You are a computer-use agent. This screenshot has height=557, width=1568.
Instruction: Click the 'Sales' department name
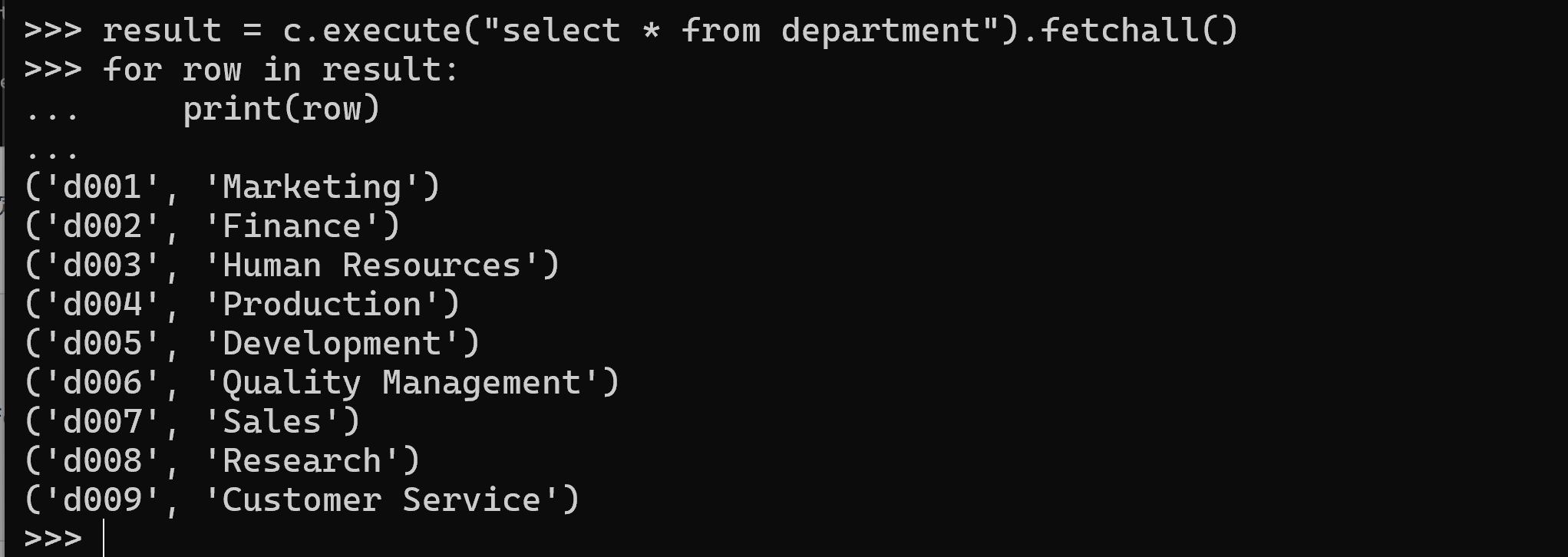(272, 422)
